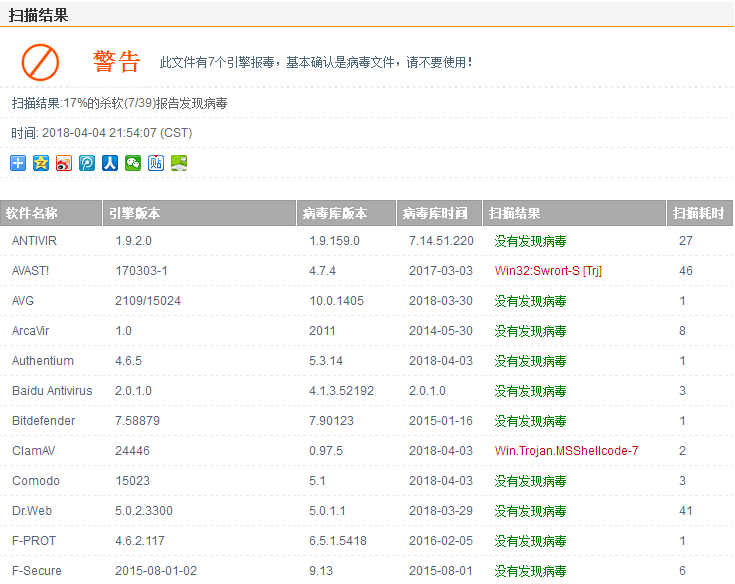Screen dimensions: 735x584
Task: Click Dr.Web's 没有发现病毒 result
Action: click(x=530, y=511)
